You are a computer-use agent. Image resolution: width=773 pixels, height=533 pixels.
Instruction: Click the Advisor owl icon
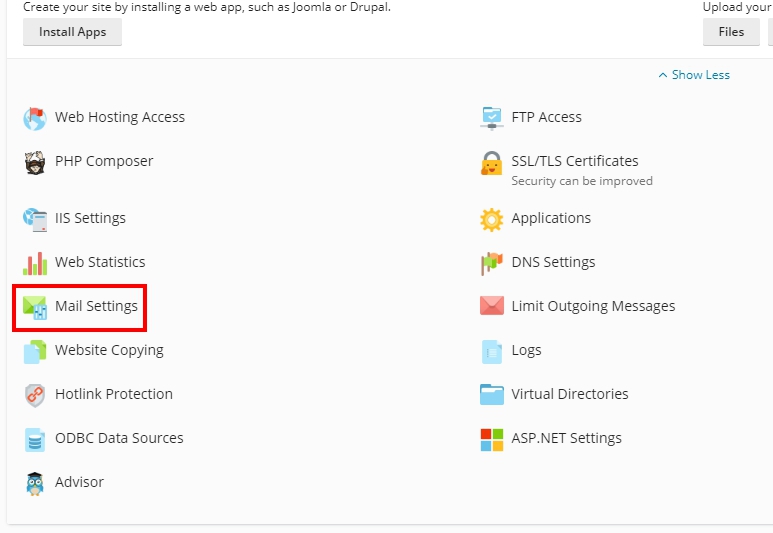click(x=35, y=483)
